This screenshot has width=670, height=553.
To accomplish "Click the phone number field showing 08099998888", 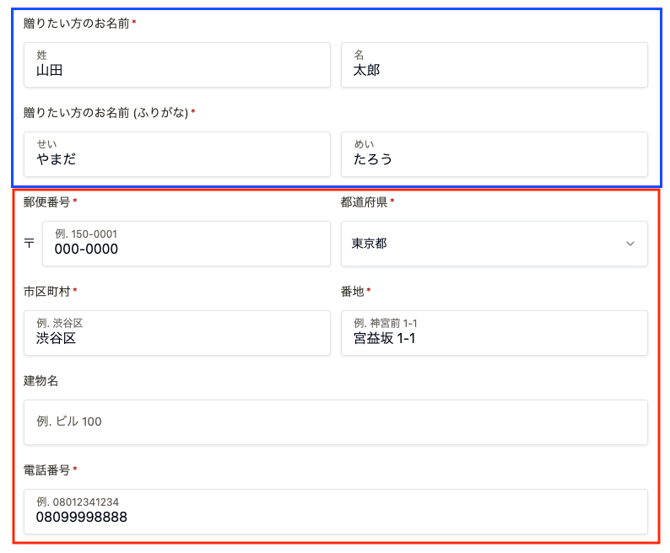I will tap(335, 511).
